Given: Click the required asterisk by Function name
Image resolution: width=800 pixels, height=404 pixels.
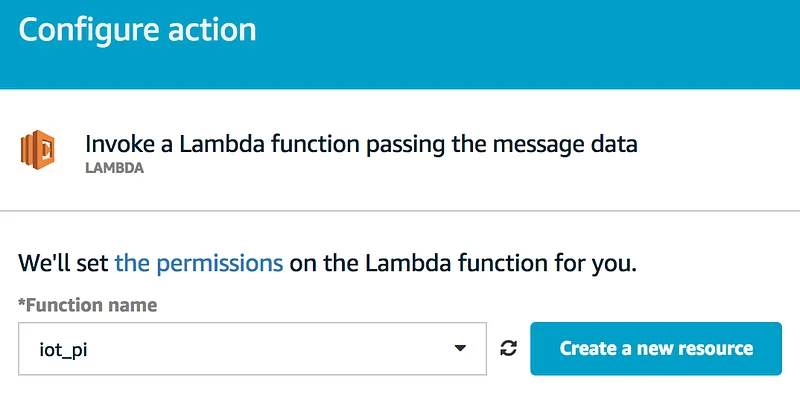Looking at the screenshot, I should (21, 303).
